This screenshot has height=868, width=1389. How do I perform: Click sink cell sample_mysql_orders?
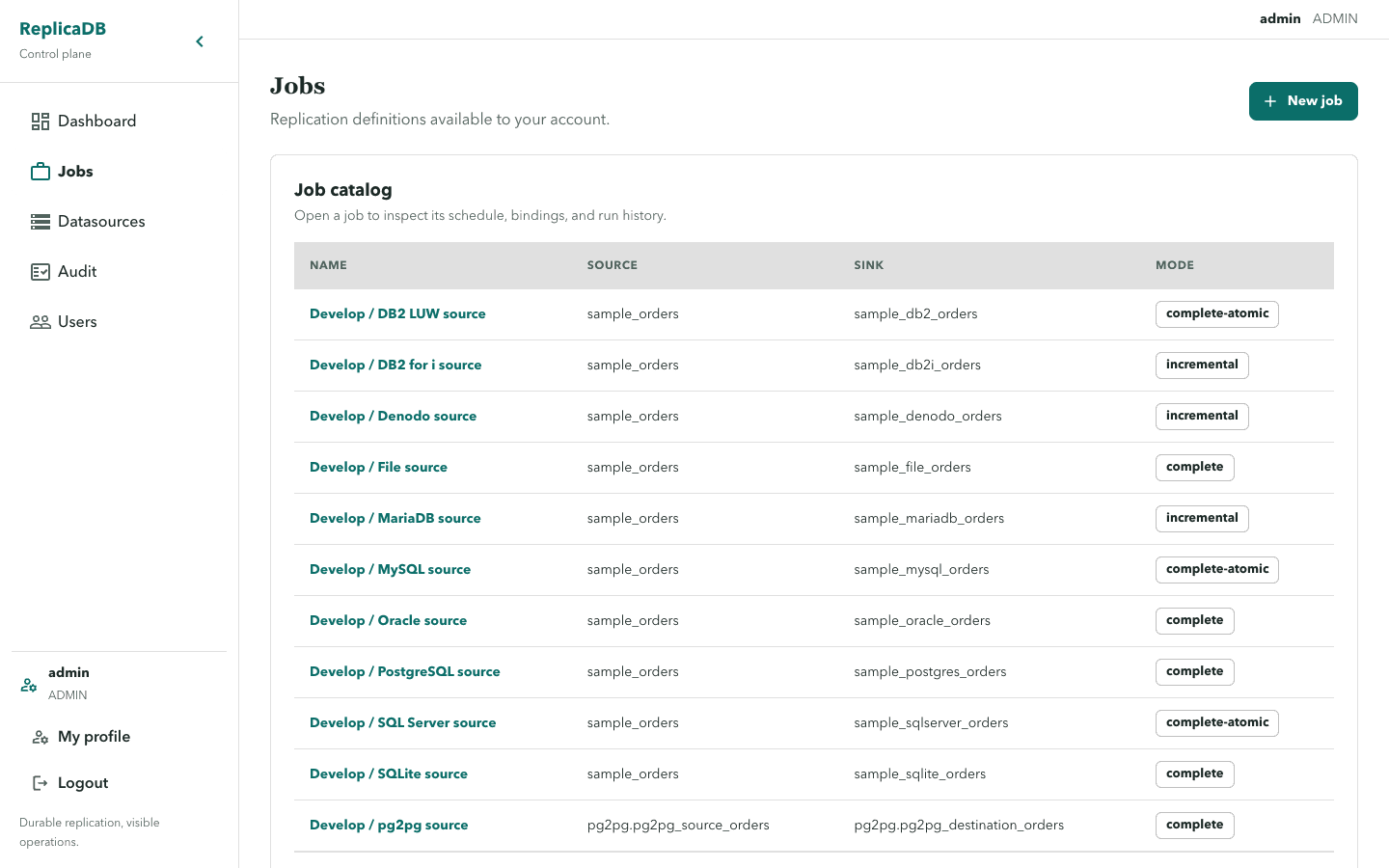921,570
